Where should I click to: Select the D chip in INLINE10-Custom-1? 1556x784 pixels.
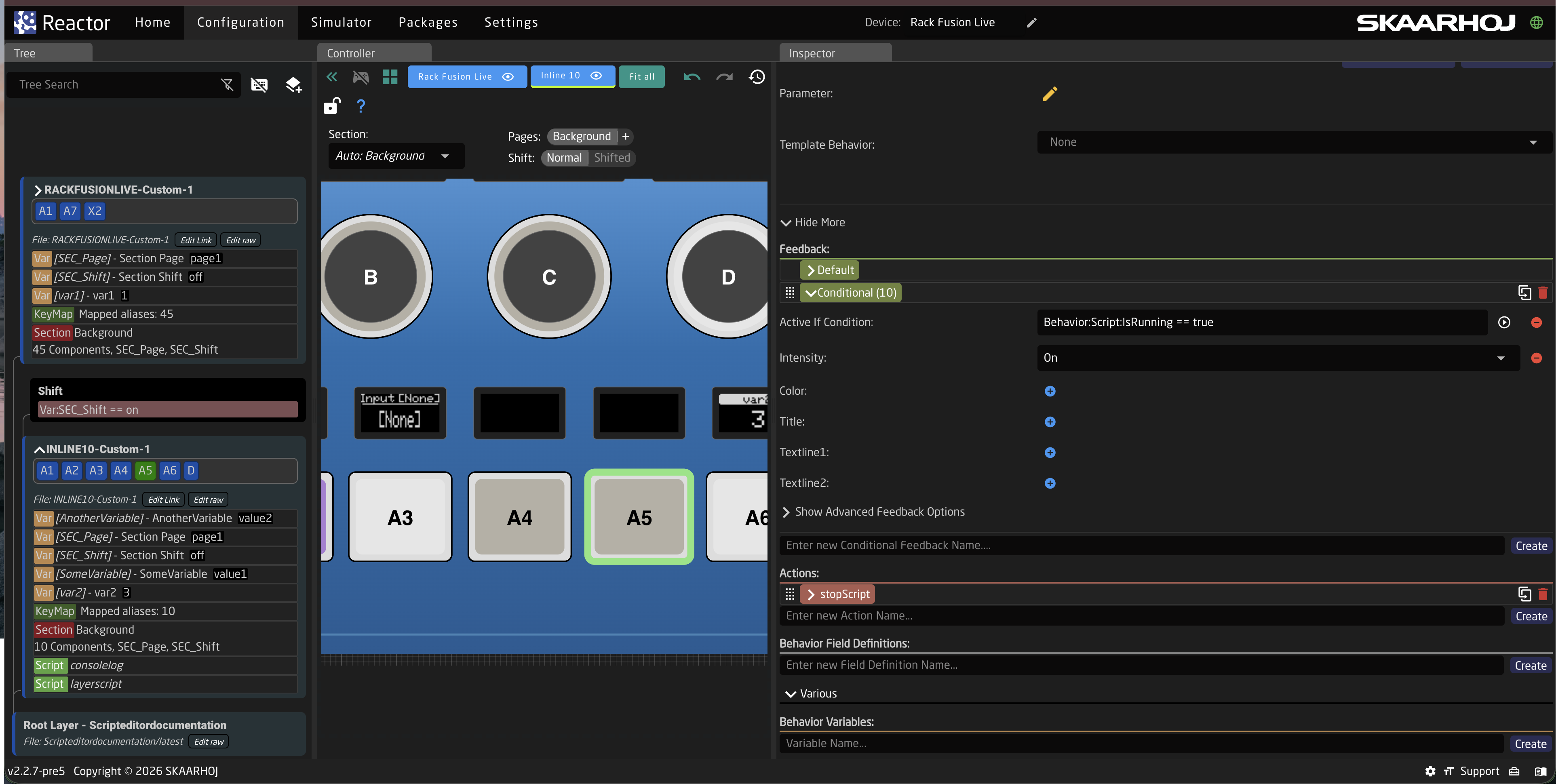coord(191,470)
